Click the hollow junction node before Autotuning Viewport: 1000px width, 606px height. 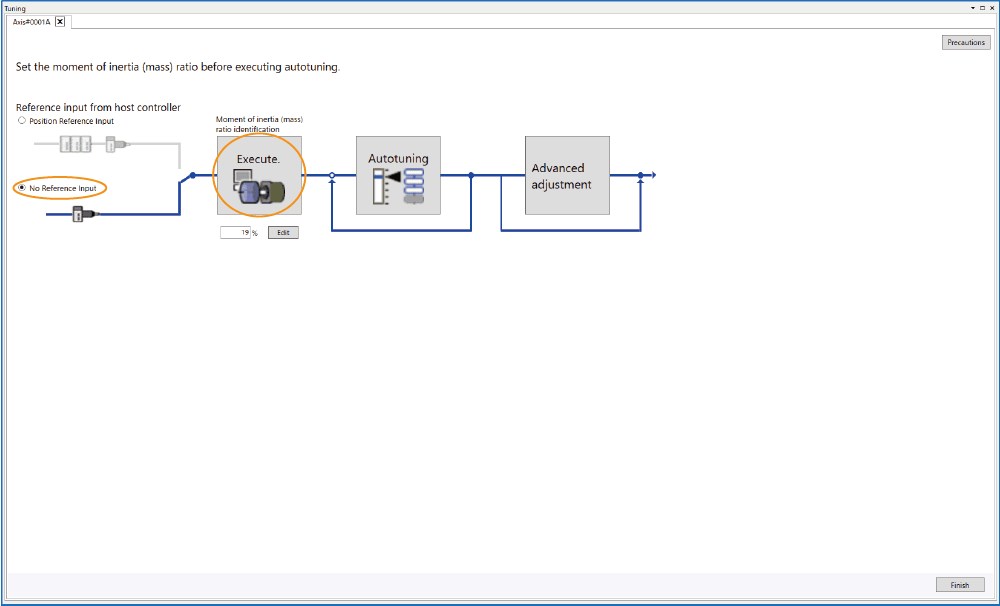coord(331,175)
